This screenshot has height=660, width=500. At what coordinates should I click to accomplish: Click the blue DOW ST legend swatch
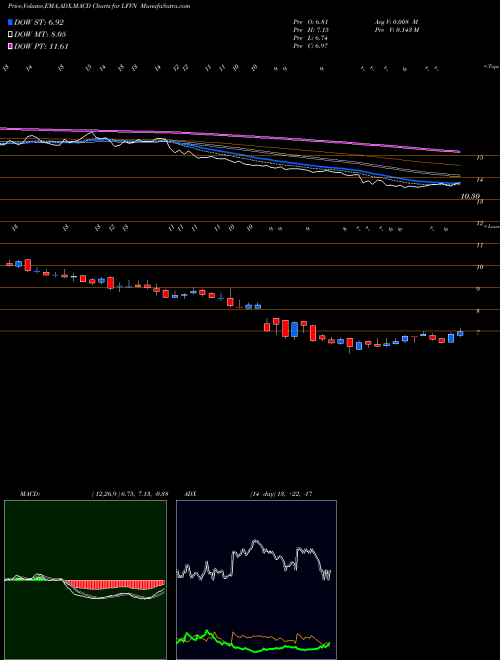click(x=11, y=23)
